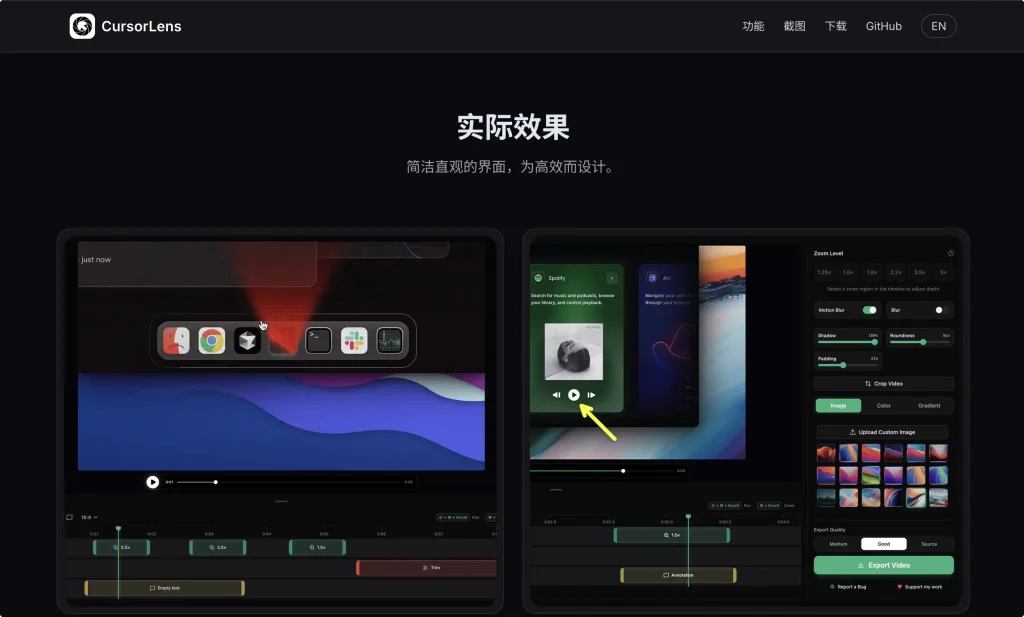Image resolution: width=1024 pixels, height=617 pixels.
Task: Click the Chrome icon in the dock
Action: click(x=211, y=341)
